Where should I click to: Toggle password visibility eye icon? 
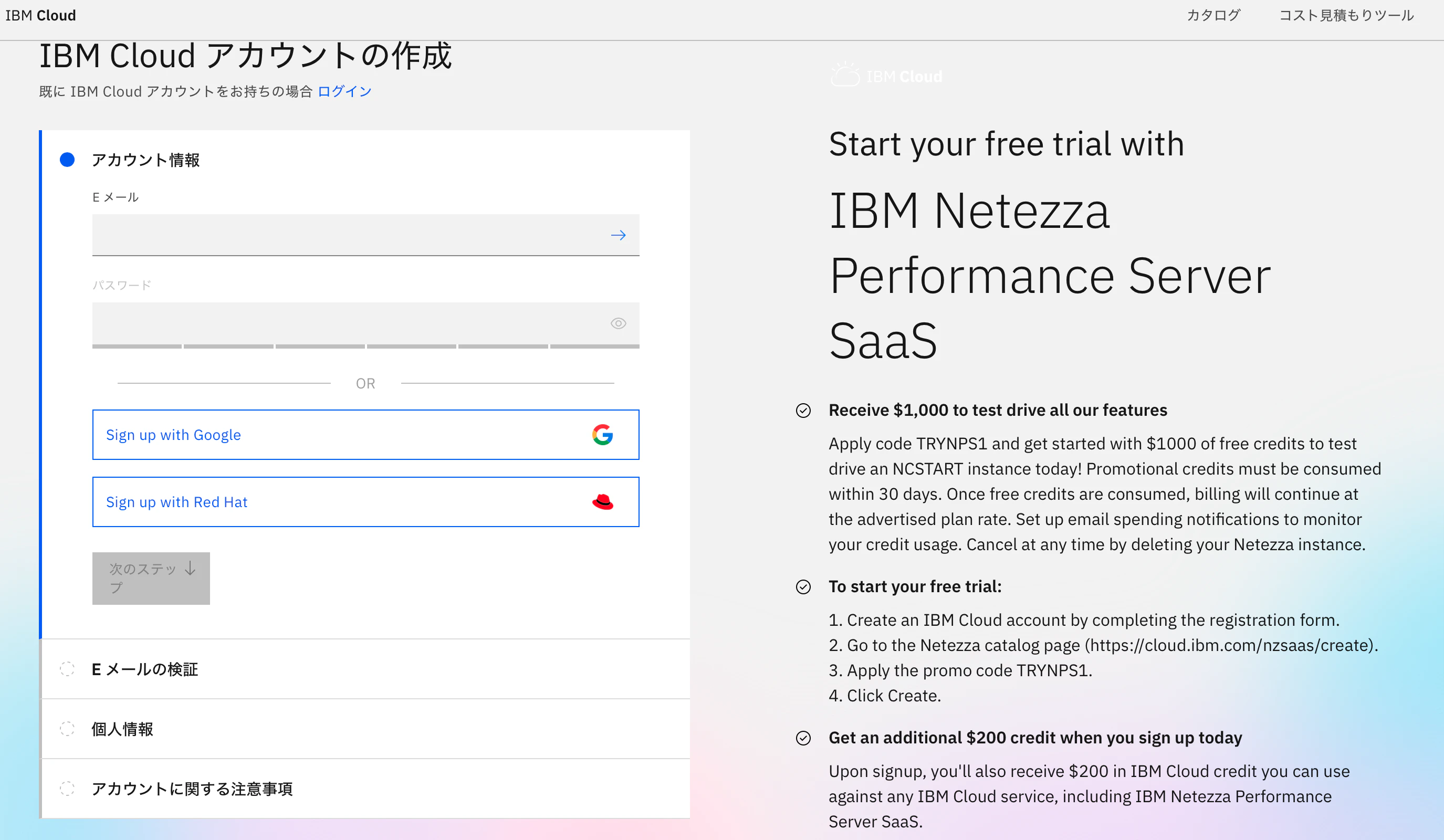point(618,323)
